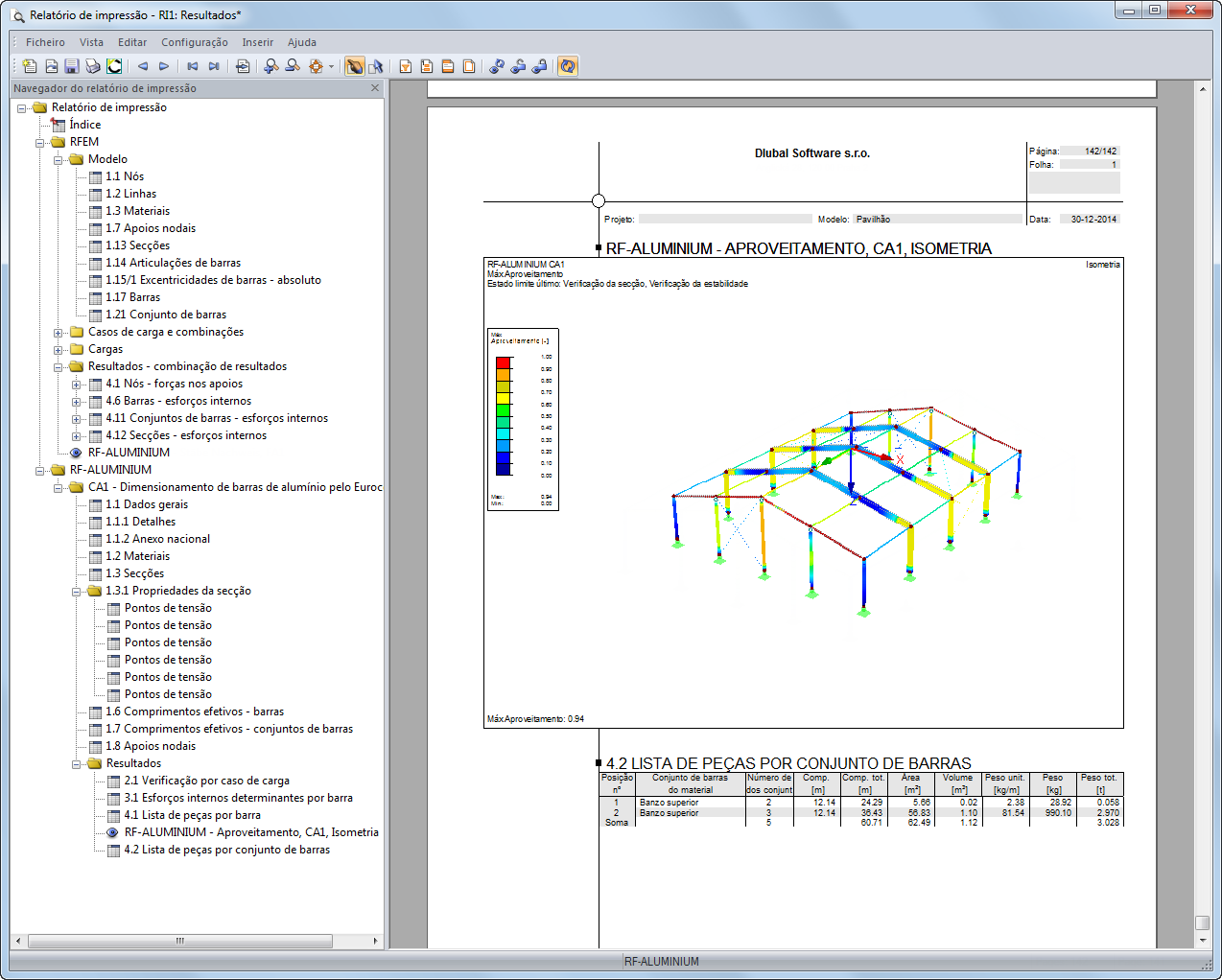Viewport: 1222px width, 980px height.
Task: Click first chain-link toolbar icon
Action: (x=497, y=66)
